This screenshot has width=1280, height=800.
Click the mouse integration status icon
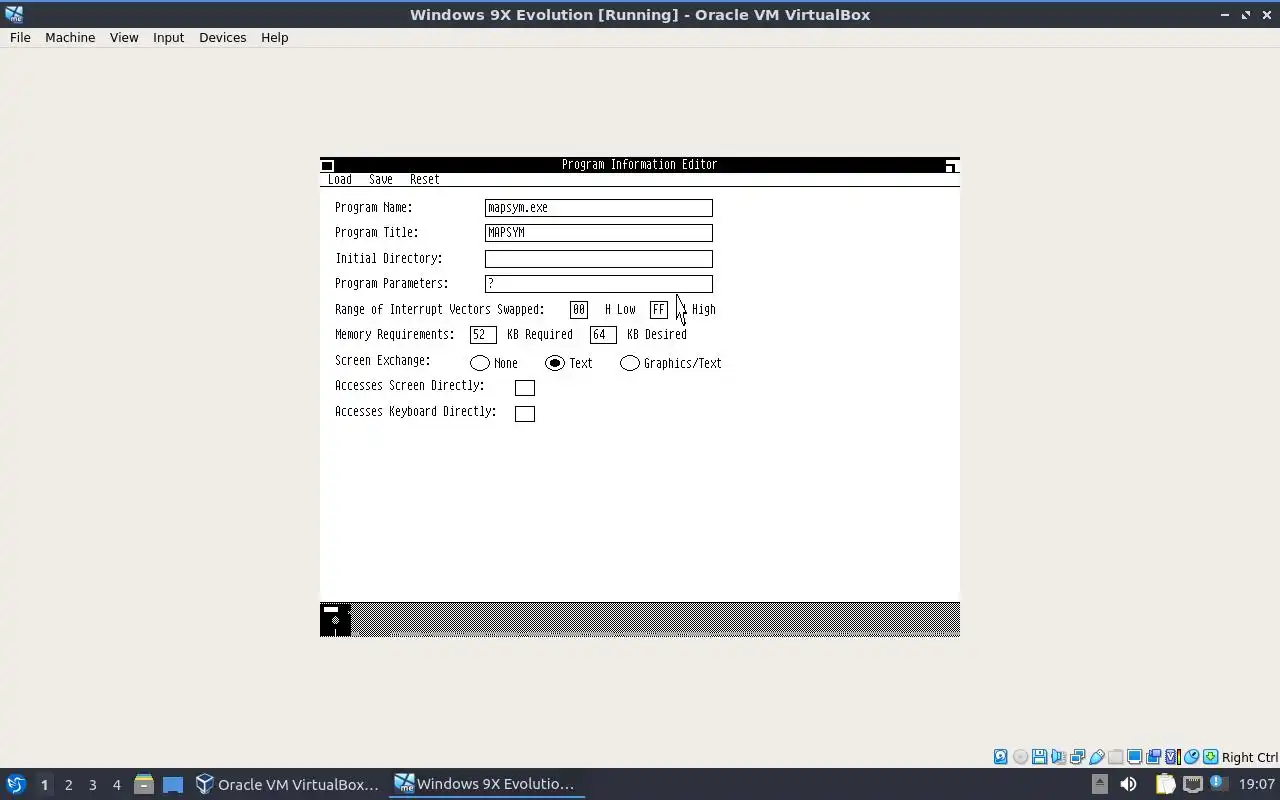point(1192,757)
